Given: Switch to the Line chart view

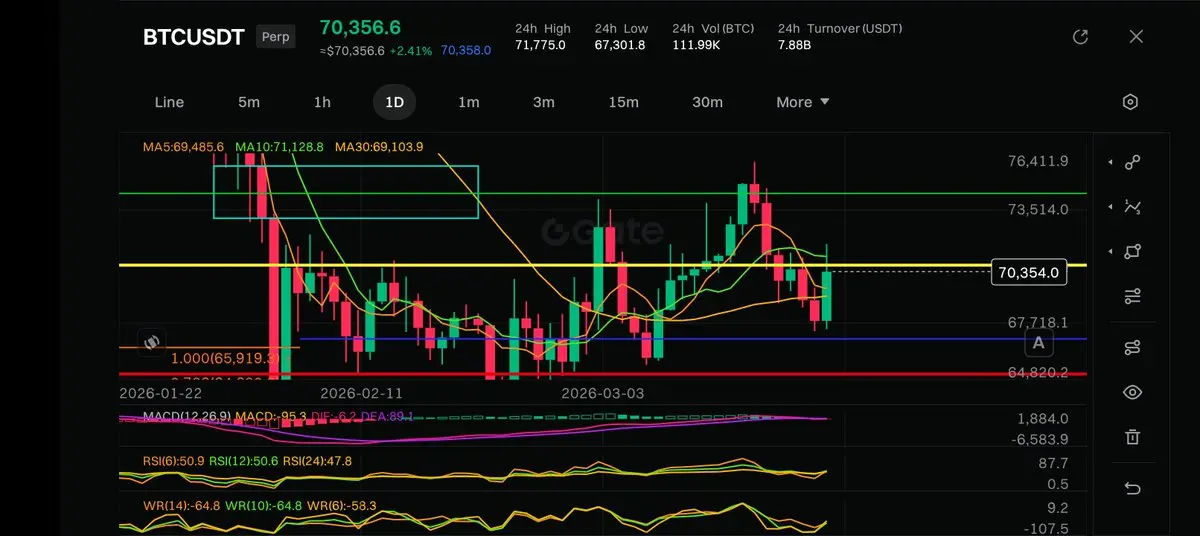Looking at the screenshot, I should point(169,102).
